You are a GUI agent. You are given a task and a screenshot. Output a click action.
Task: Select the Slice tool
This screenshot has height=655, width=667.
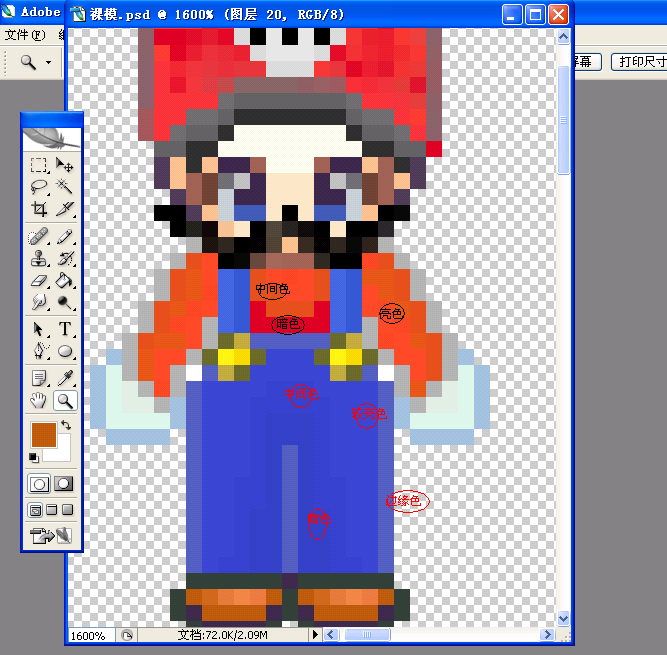coord(65,208)
